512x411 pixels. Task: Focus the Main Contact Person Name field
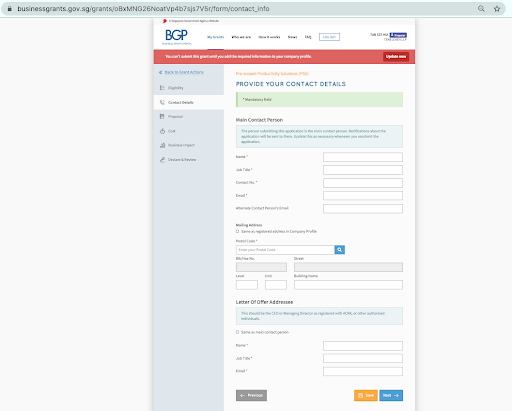pos(363,157)
